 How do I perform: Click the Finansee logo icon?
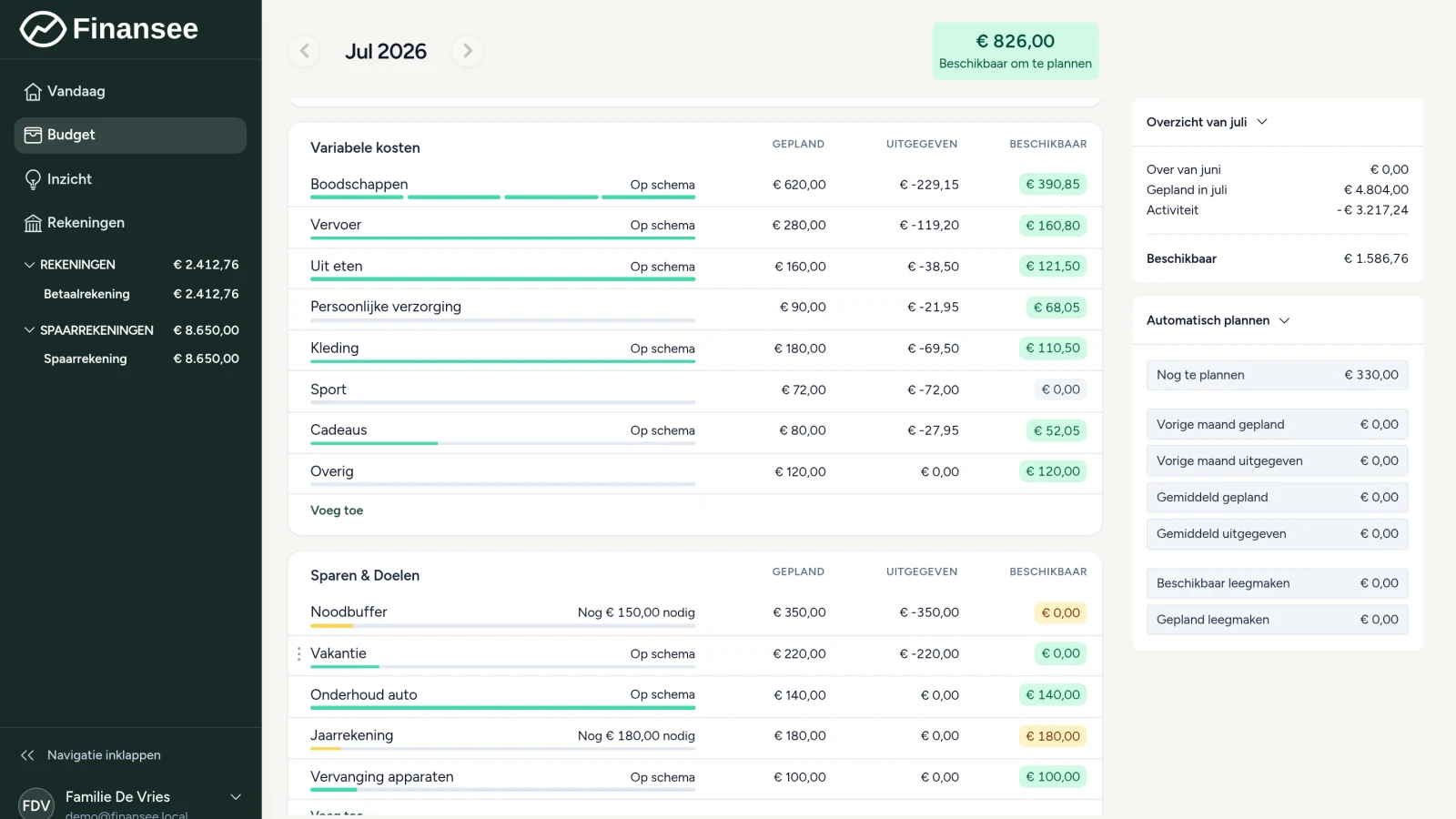(x=43, y=29)
